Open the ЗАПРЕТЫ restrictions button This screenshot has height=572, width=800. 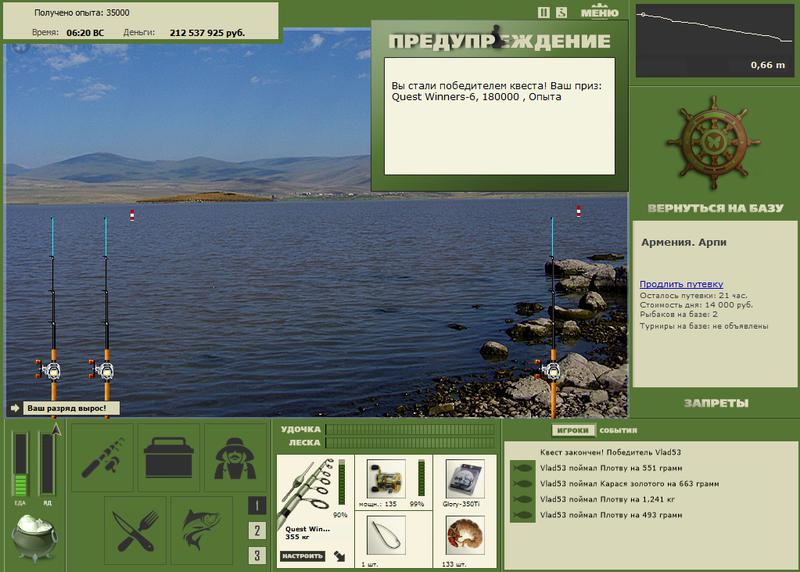(716, 403)
